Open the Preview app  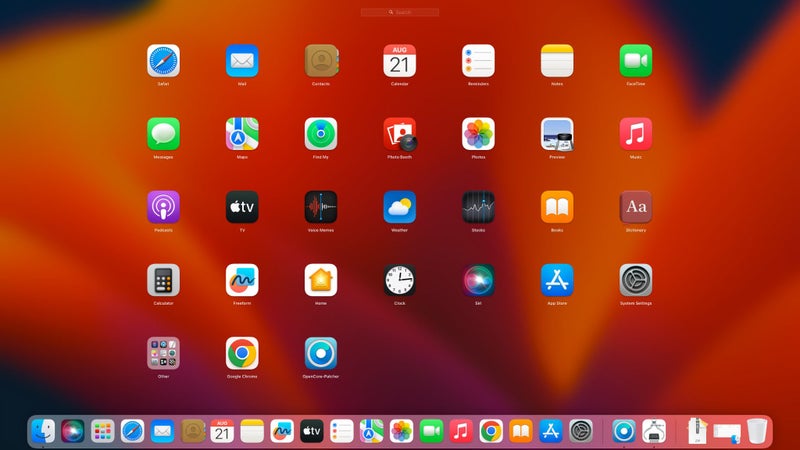coord(557,134)
